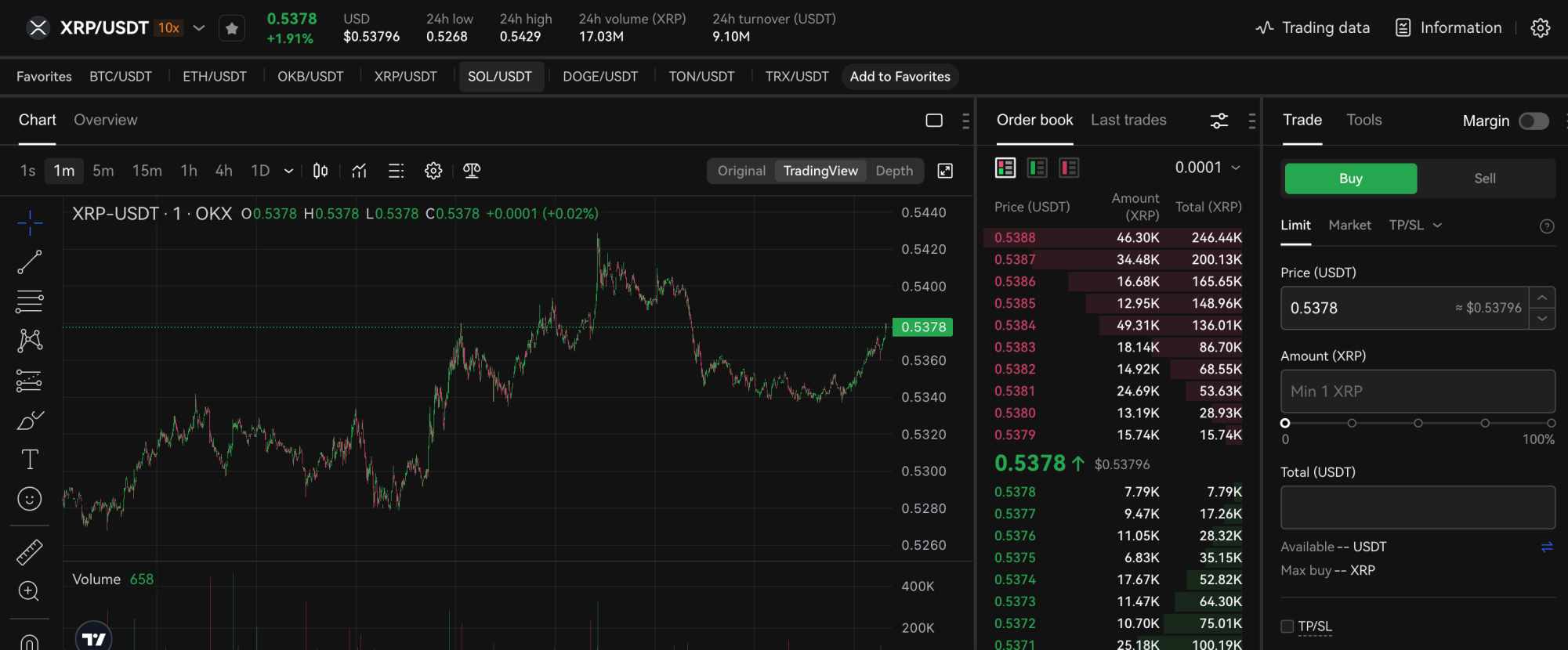The image size is (1568, 650).
Task: Enable the TP/SL checkbox
Action: coord(1287,626)
